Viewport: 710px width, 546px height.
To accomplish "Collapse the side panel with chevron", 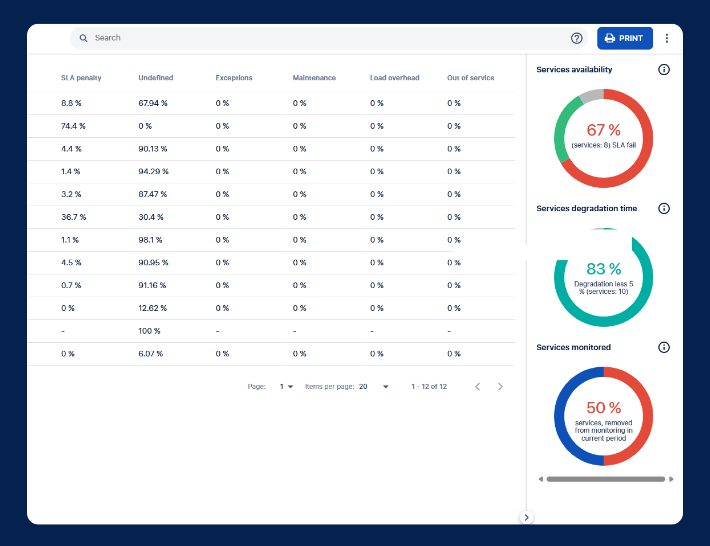I will 526,517.
